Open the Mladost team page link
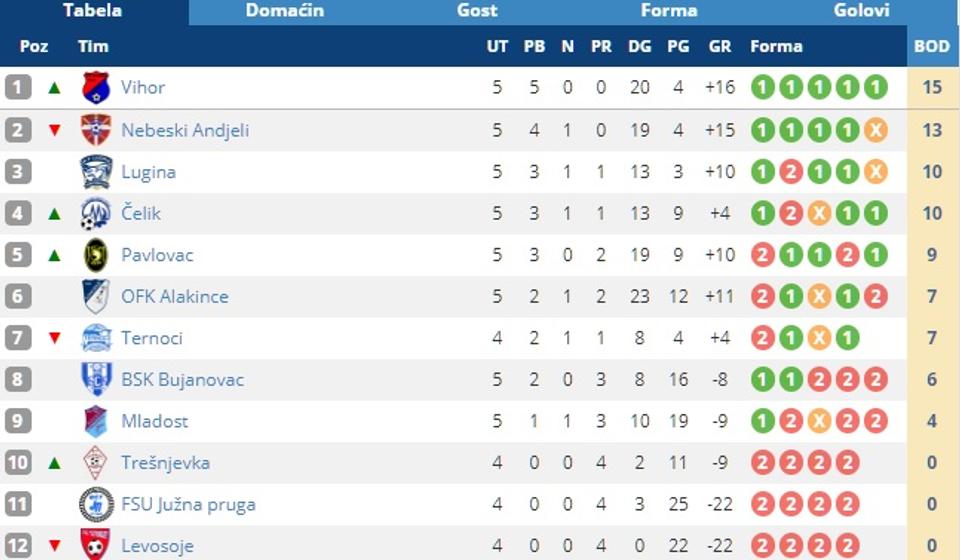Image resolution: width=960 pixels, height=560 pixels. tap(154, 421)
